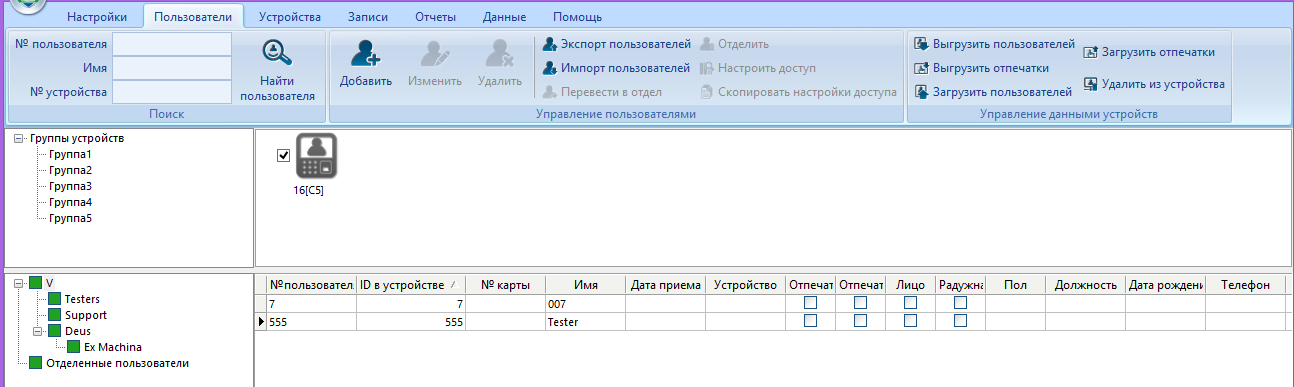The height and width of the screenshot is (387, 1294).
Task: Click Импорт пользователей icon
Action: click(549, 68)
